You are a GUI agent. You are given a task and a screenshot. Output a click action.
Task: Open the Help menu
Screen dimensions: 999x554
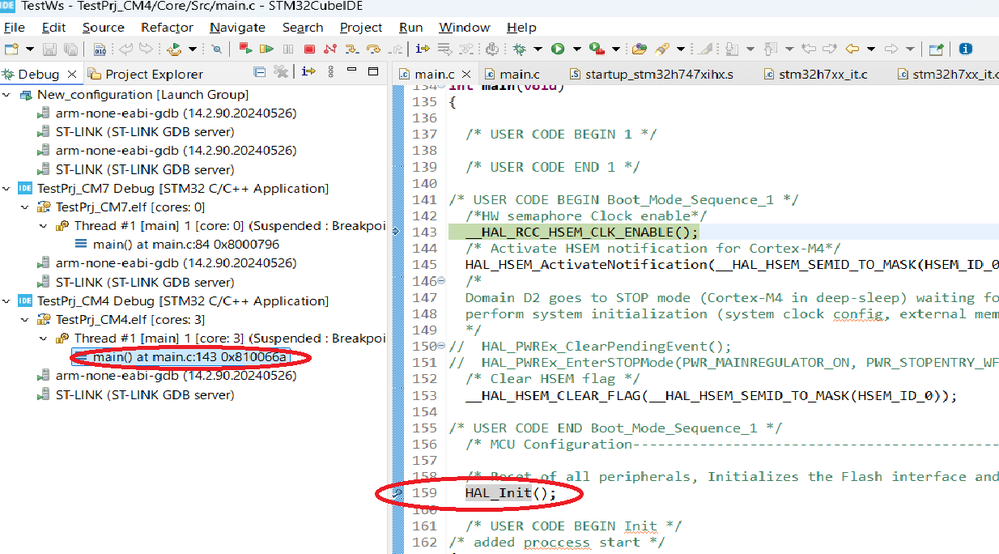coord(522,27)
